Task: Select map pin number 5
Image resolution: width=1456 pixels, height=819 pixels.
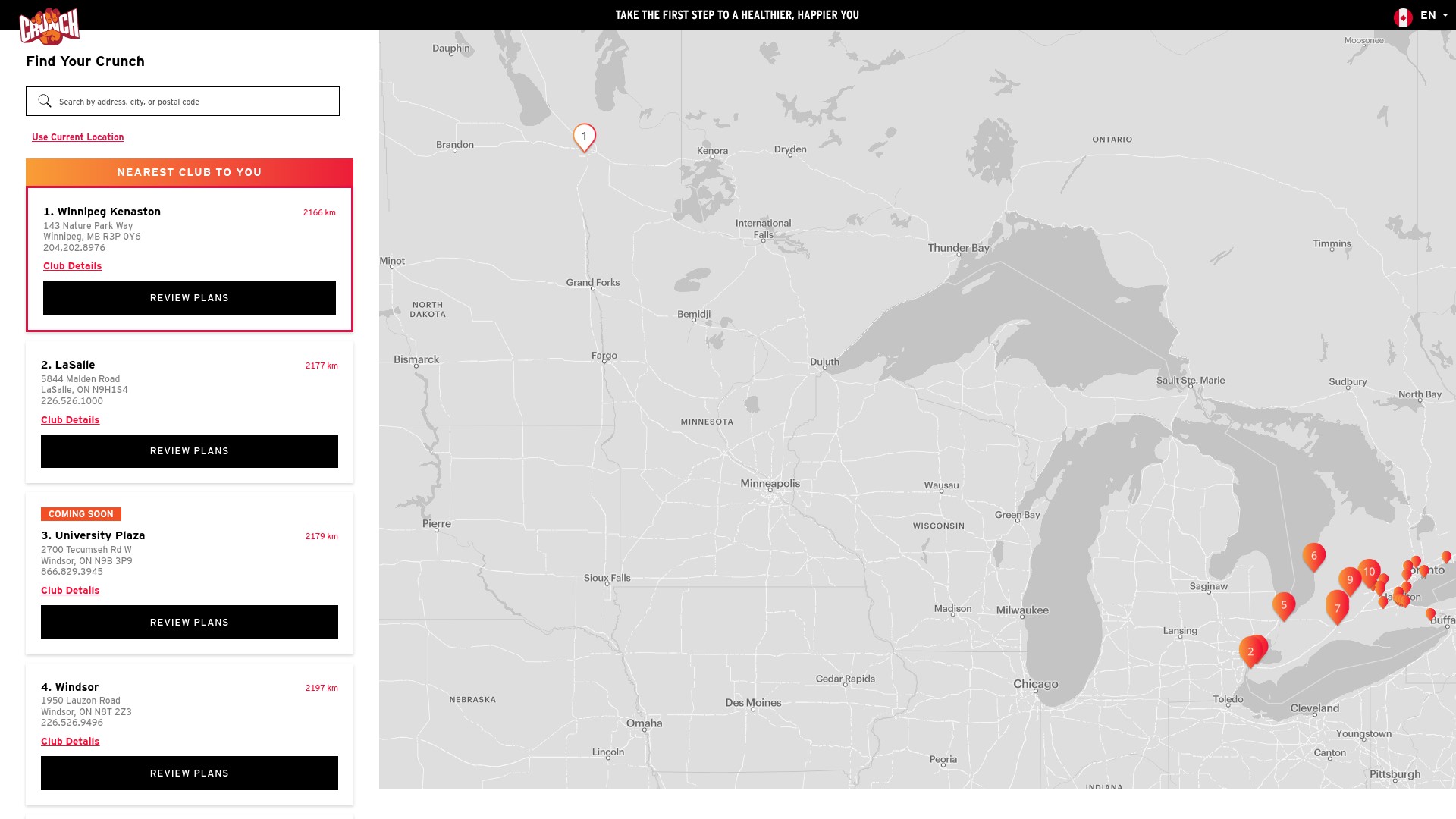Action: (1284, 606)
